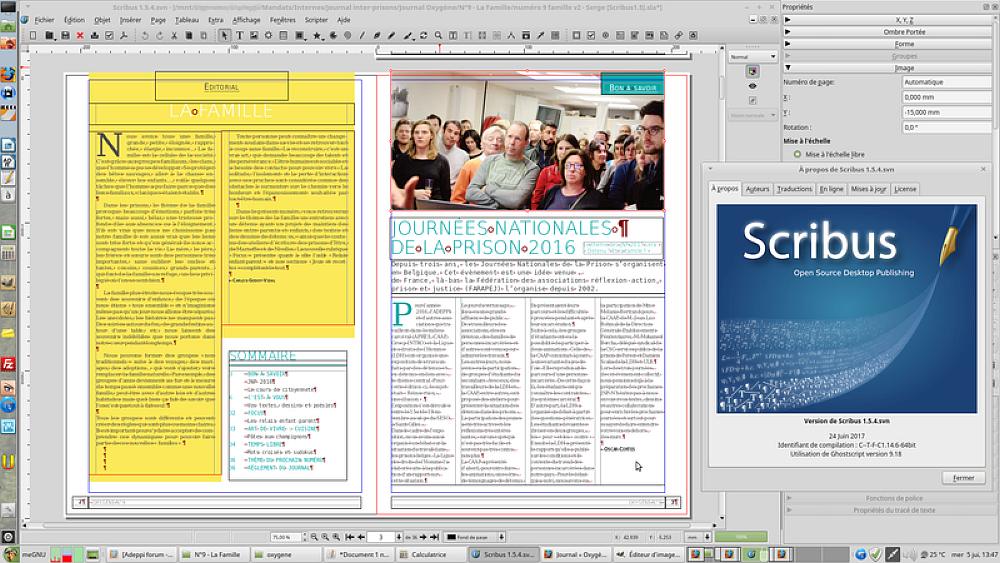1000x563 pixels.
Task: Toggle the eye preview mode icon
Action: (753, 86)
